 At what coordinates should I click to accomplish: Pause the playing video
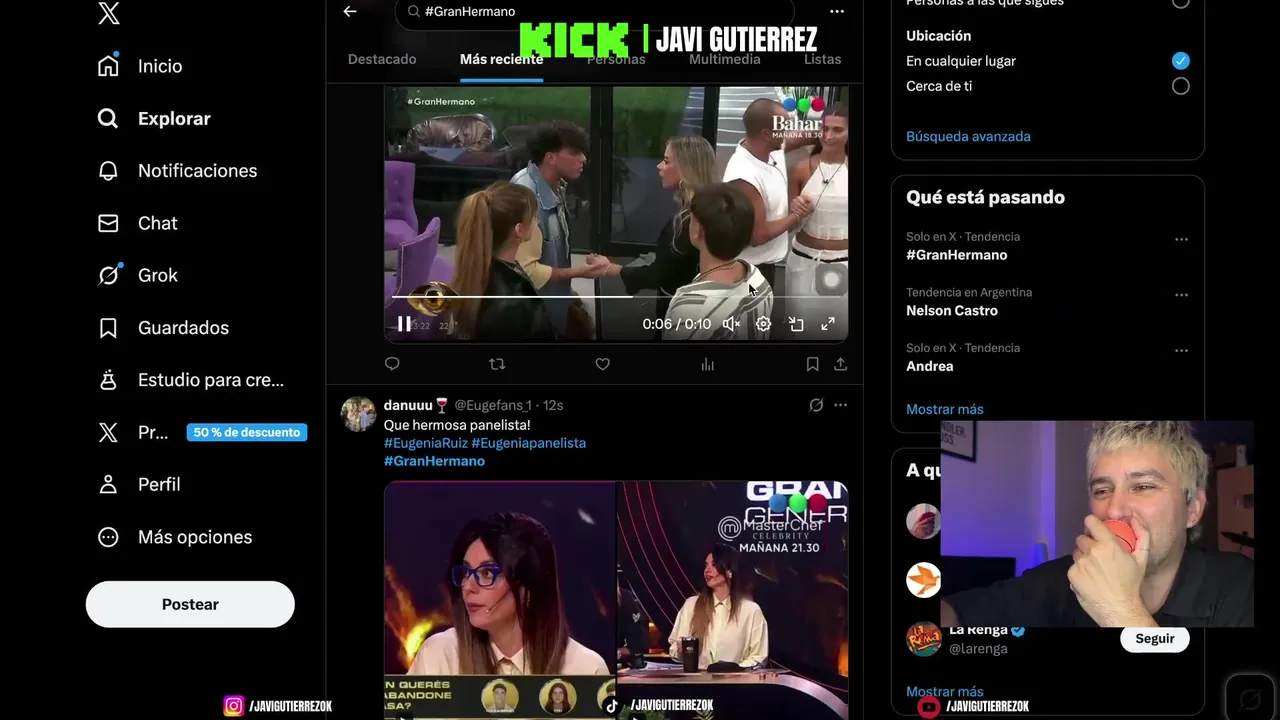point(404,323)
